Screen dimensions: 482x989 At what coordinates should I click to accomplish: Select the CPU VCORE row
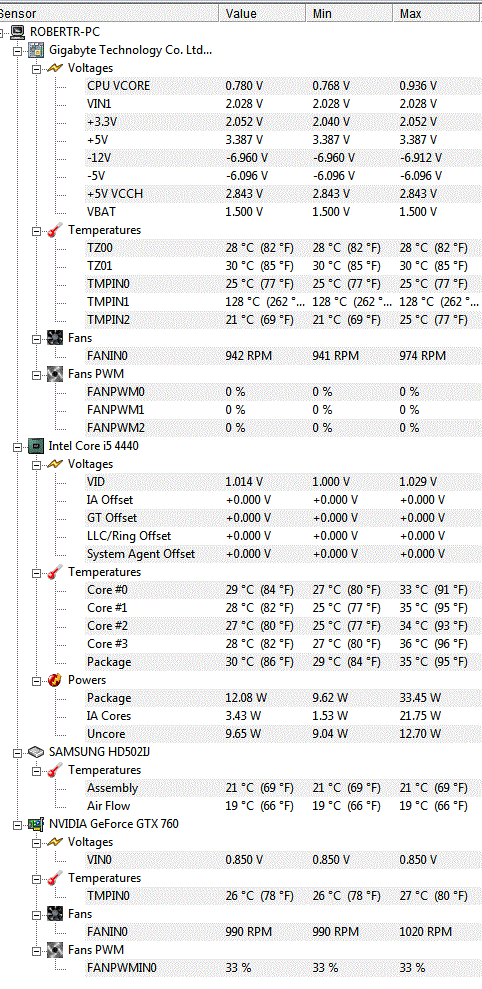click(x=283, y=86)
